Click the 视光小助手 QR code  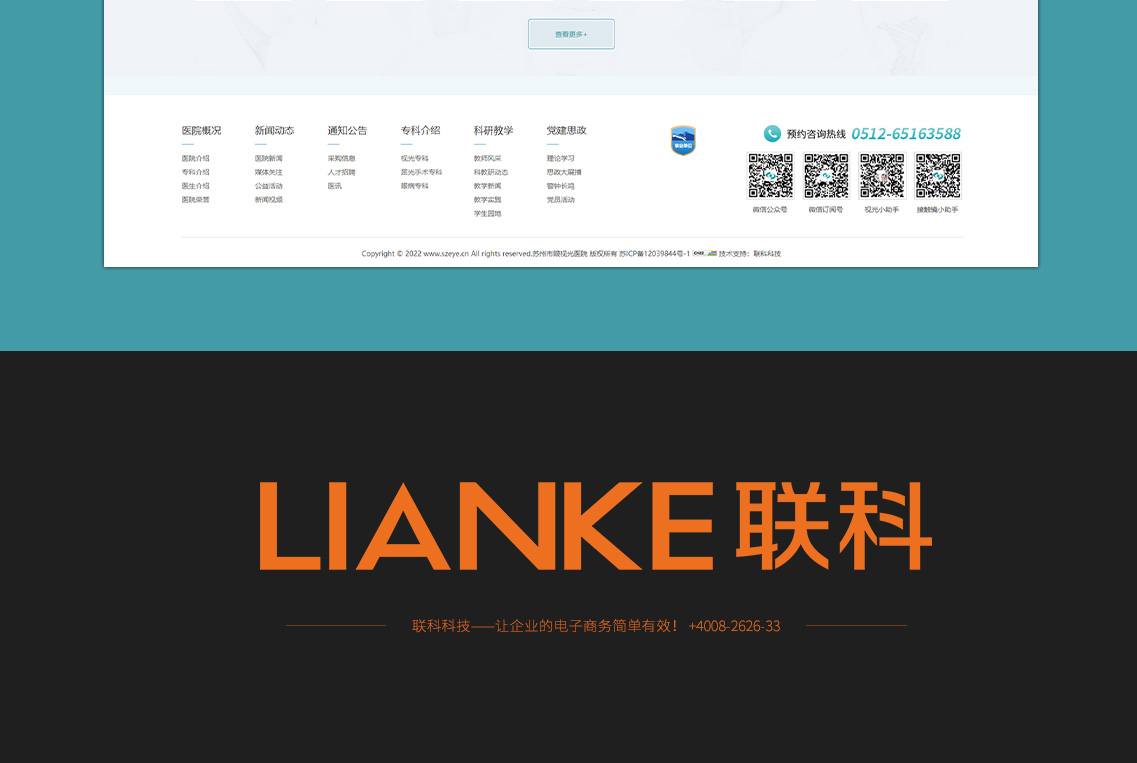882,176
